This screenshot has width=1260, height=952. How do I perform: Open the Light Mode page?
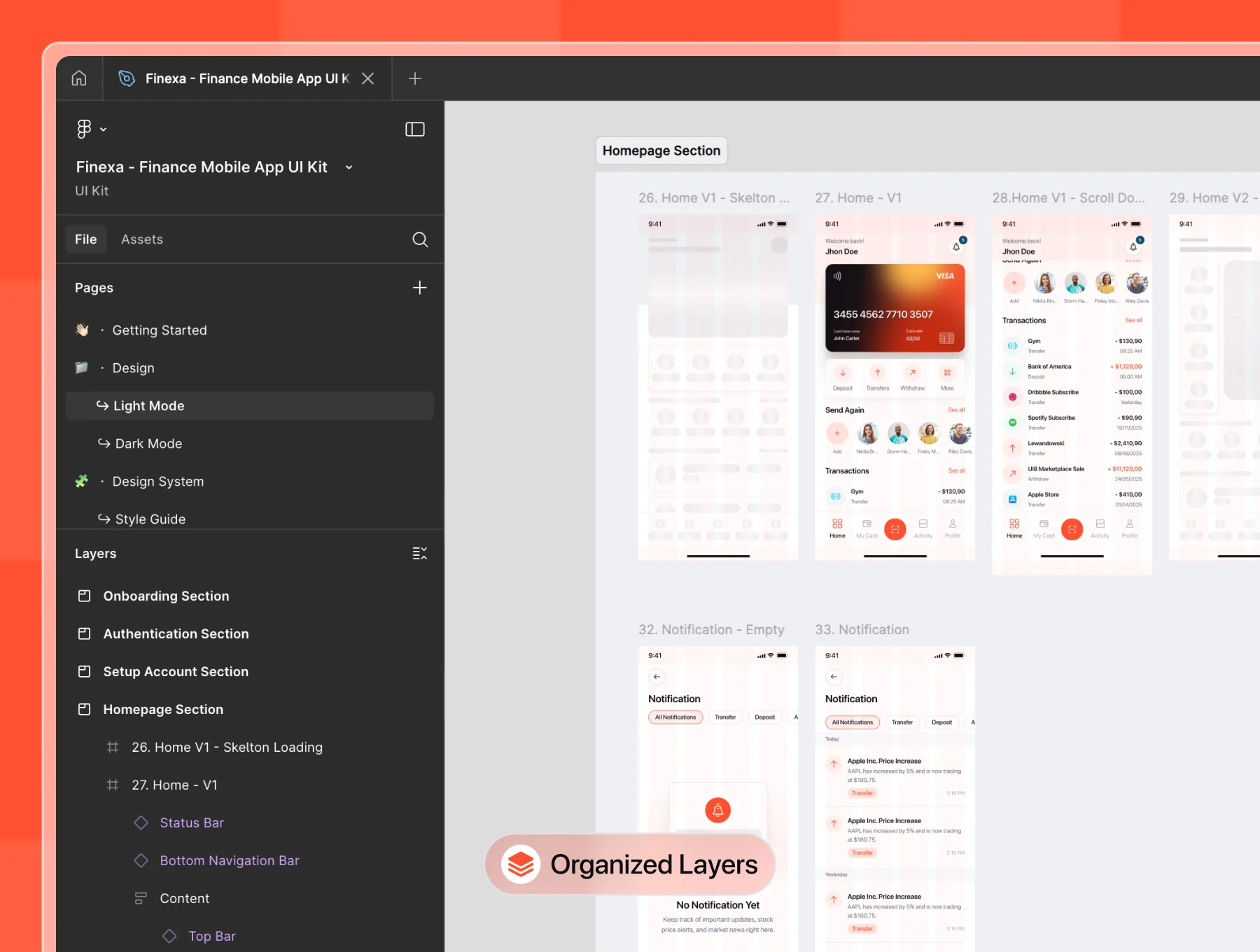pyautogui.click(x=250, y=406)
